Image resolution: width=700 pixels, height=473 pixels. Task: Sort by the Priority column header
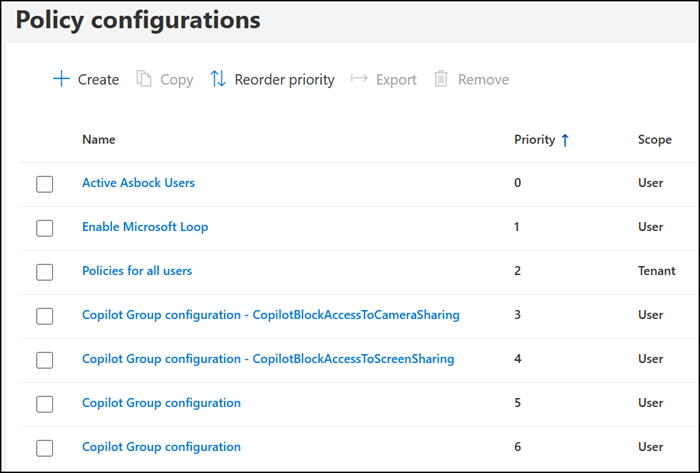click(534, 140)
